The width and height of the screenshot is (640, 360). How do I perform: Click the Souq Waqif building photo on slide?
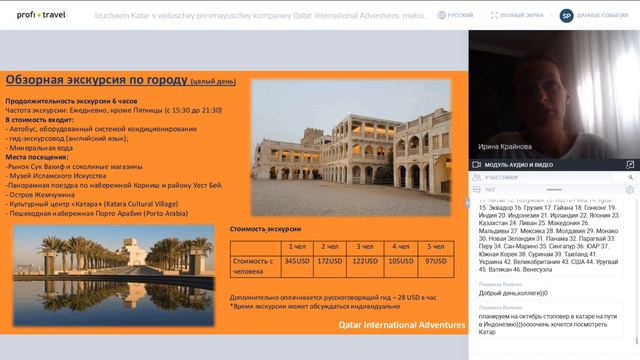(x=351, y=147)
